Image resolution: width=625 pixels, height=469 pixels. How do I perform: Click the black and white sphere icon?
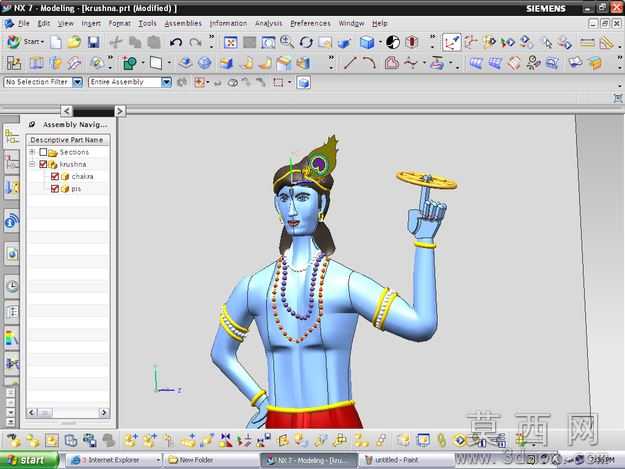(x=393, y=42)
